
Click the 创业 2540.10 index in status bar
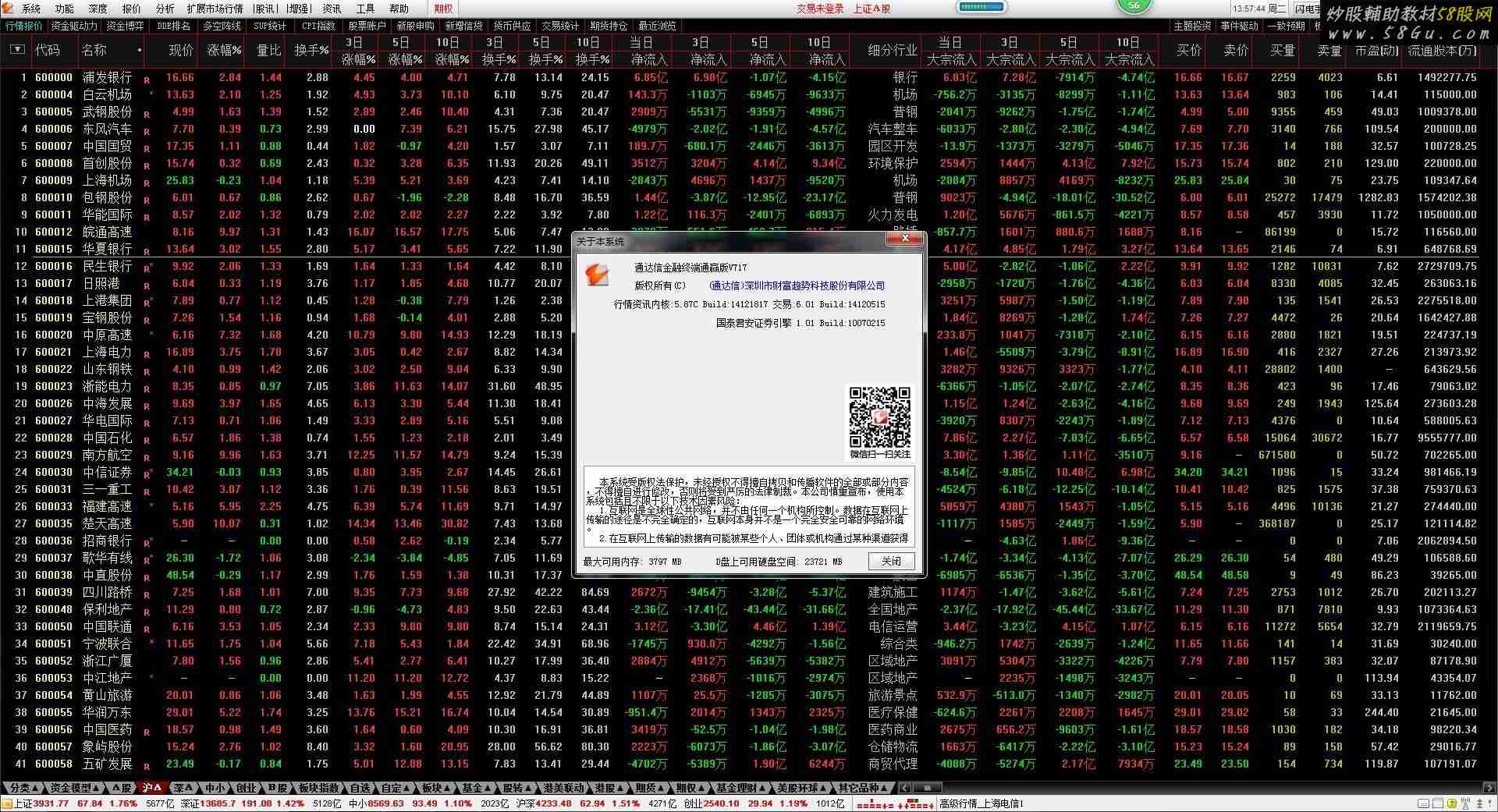click(712, 804)
